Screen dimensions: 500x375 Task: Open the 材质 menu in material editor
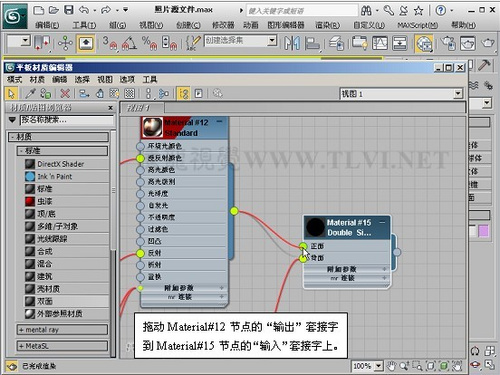click(x=37, y=79)
